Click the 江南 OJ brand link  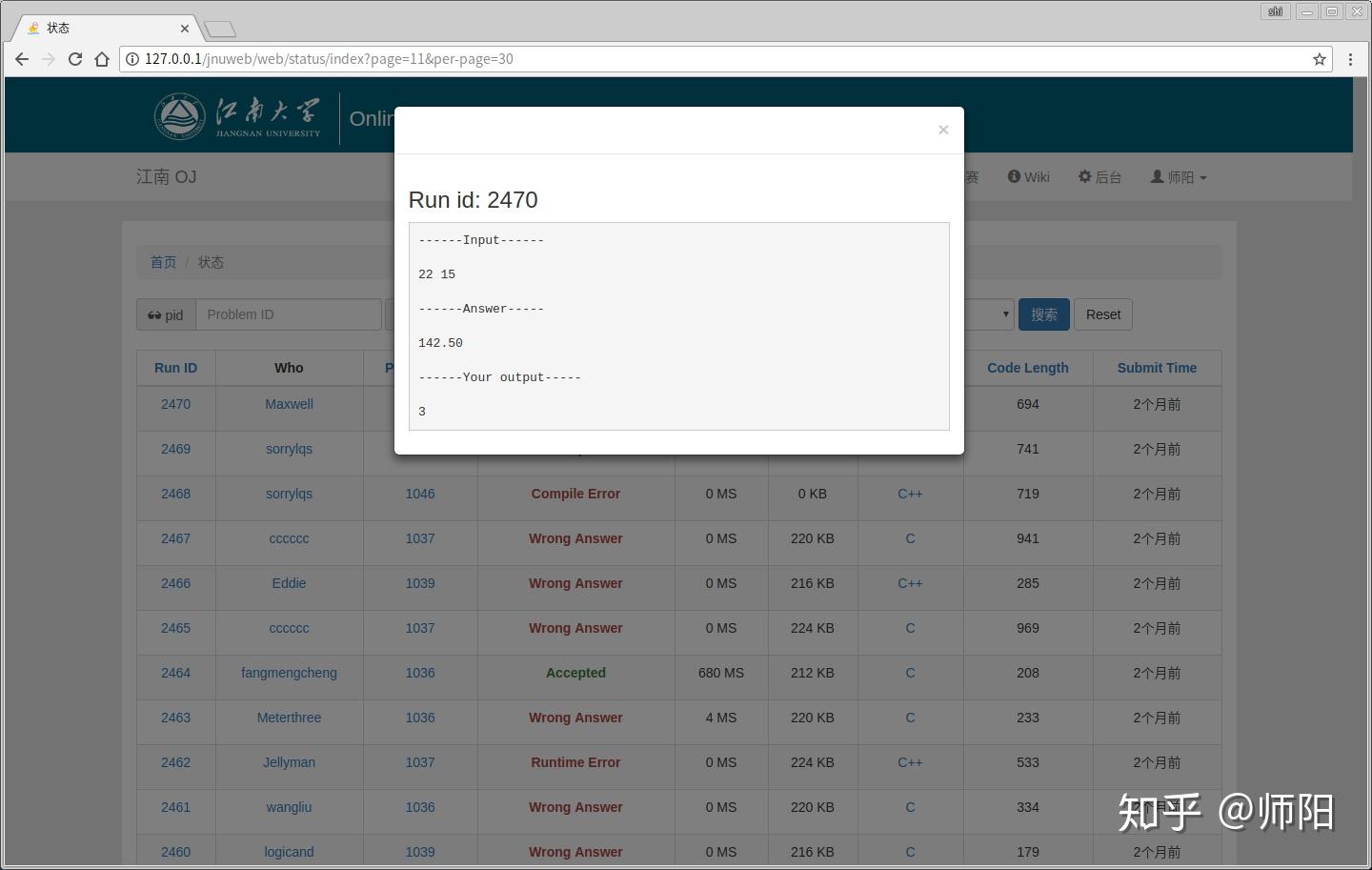coord(167,177)
